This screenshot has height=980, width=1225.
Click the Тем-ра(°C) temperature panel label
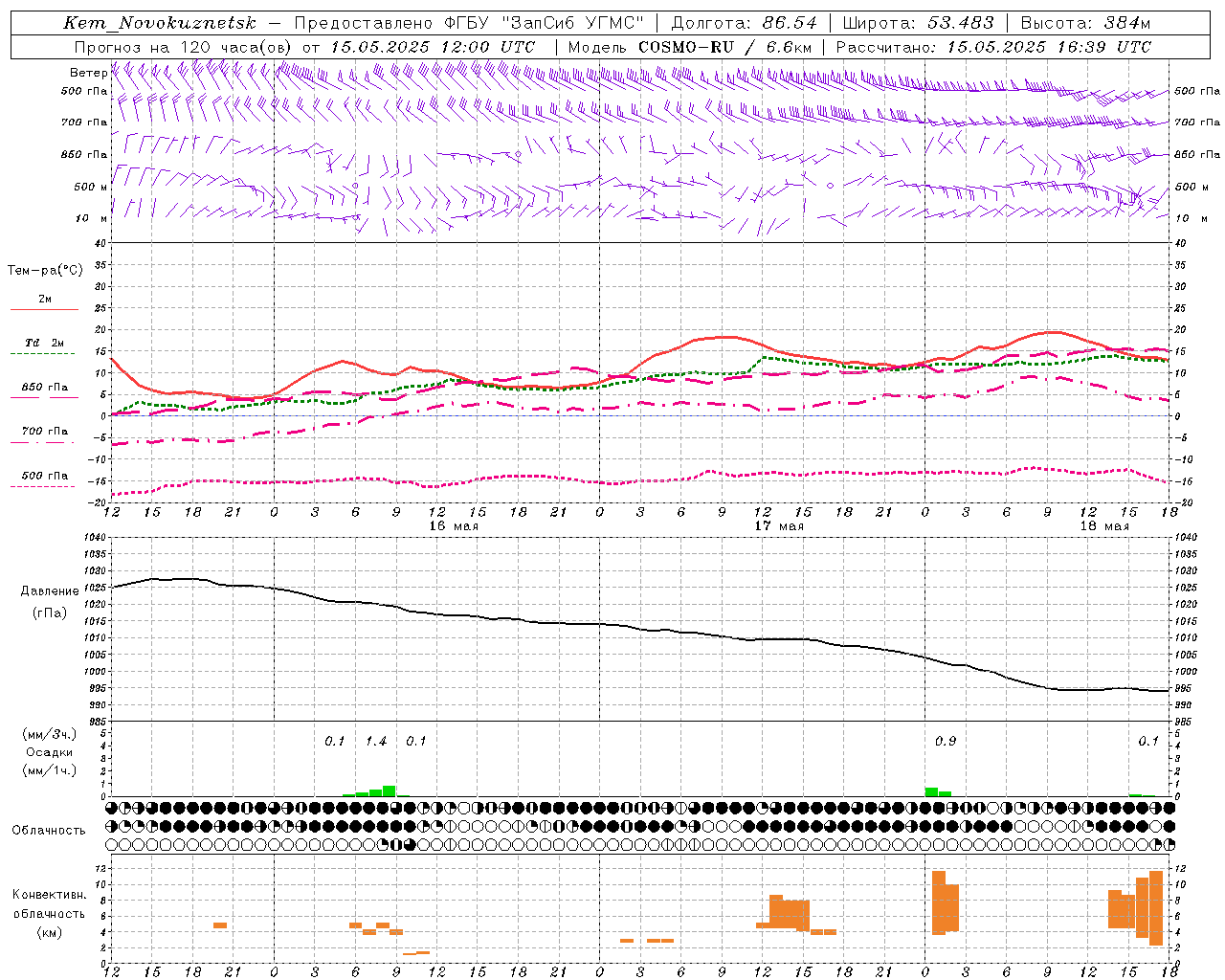click(45, 271)
